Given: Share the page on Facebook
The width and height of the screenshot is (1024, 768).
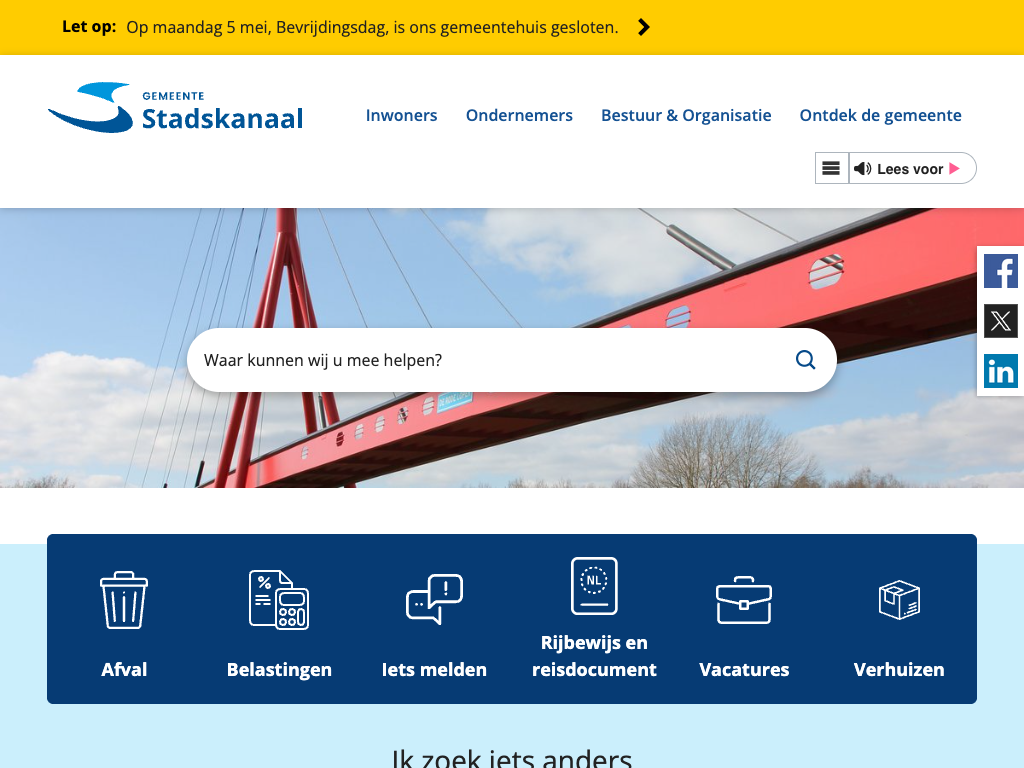Looking at the screenshot, I should tap(1000, 271).
